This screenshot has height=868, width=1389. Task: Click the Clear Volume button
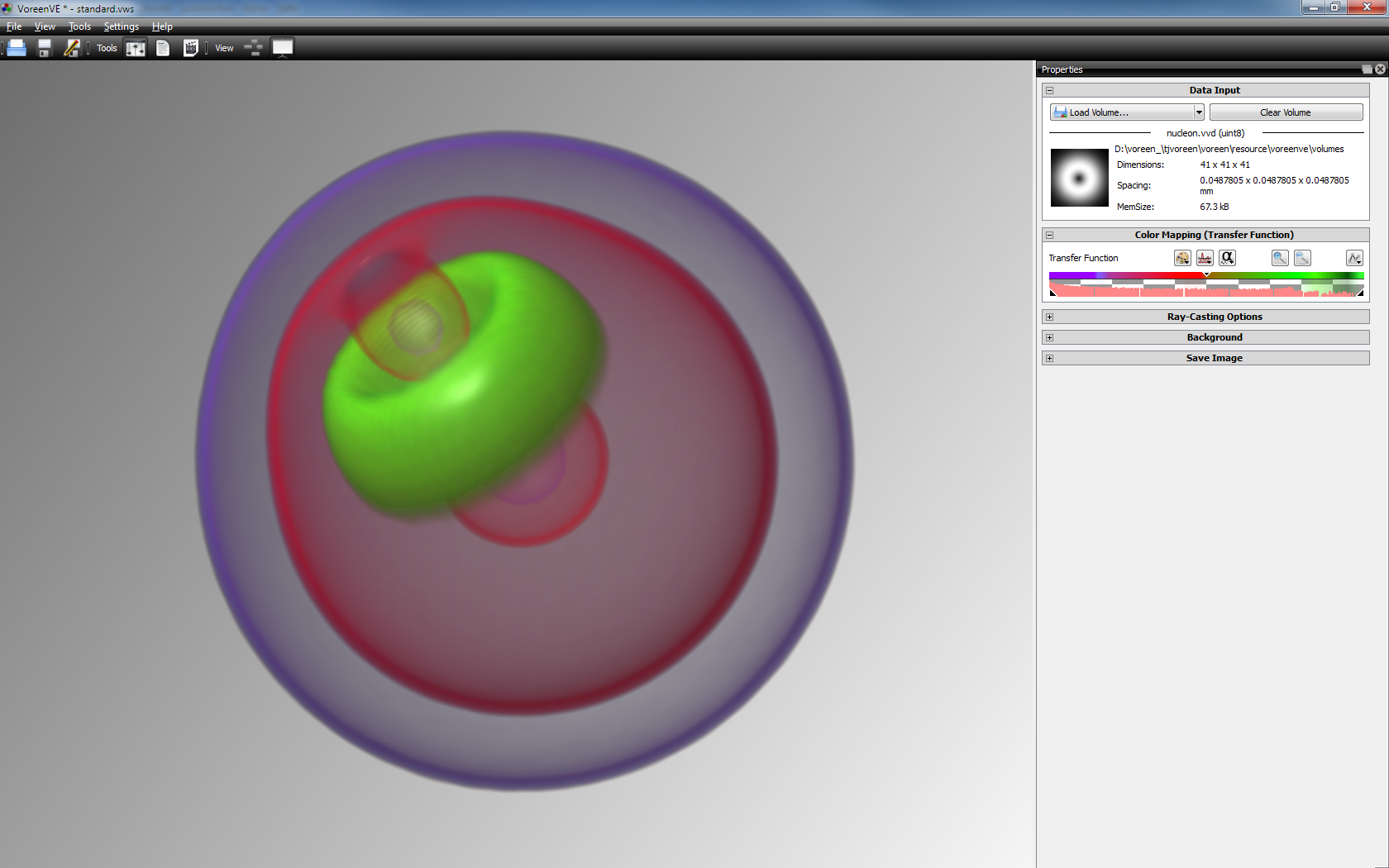tap(1286, 112)
